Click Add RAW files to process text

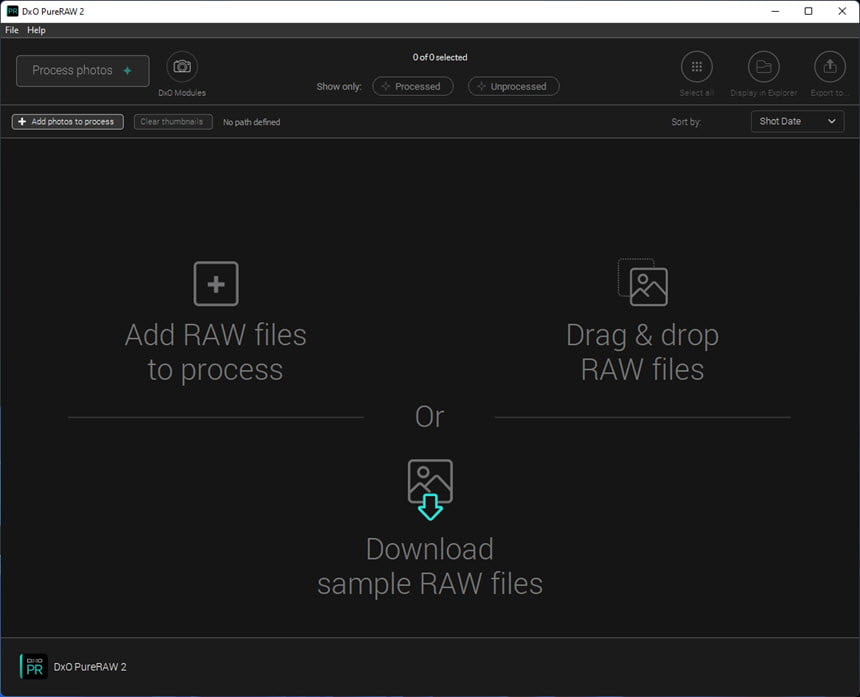click(x=216, y=352)
